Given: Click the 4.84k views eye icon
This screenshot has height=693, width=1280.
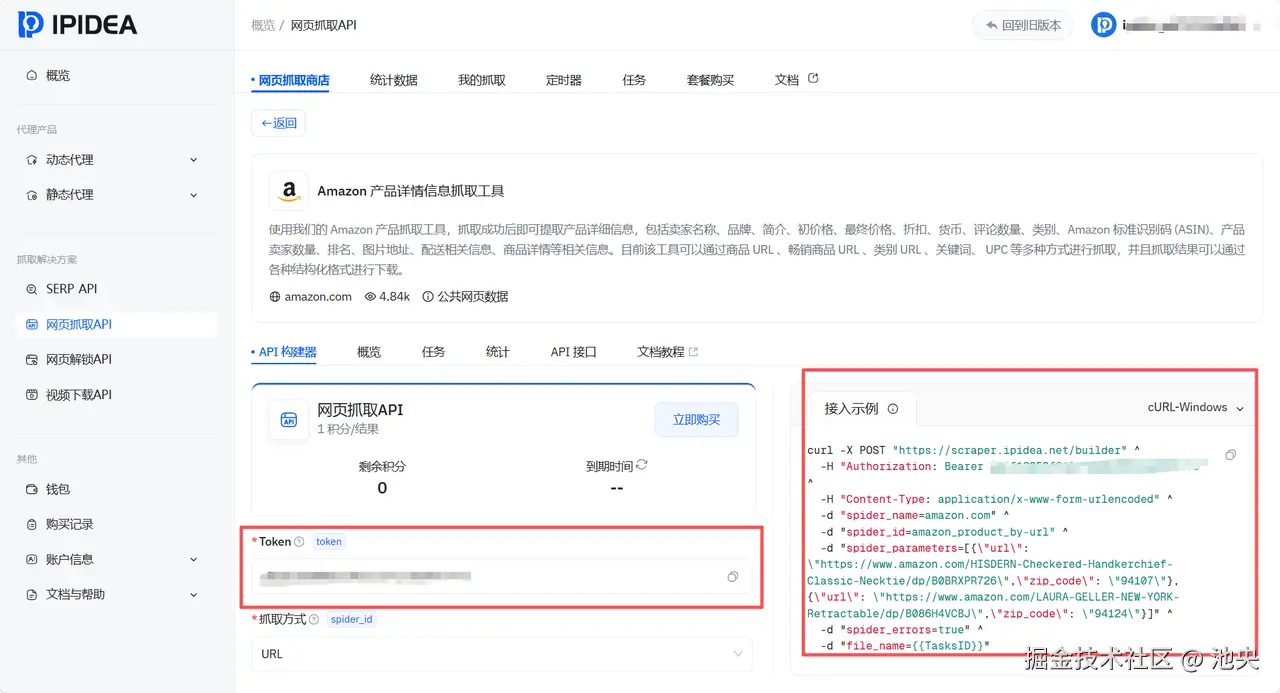Looking at the screenshot, I should [x=370, y=297].
